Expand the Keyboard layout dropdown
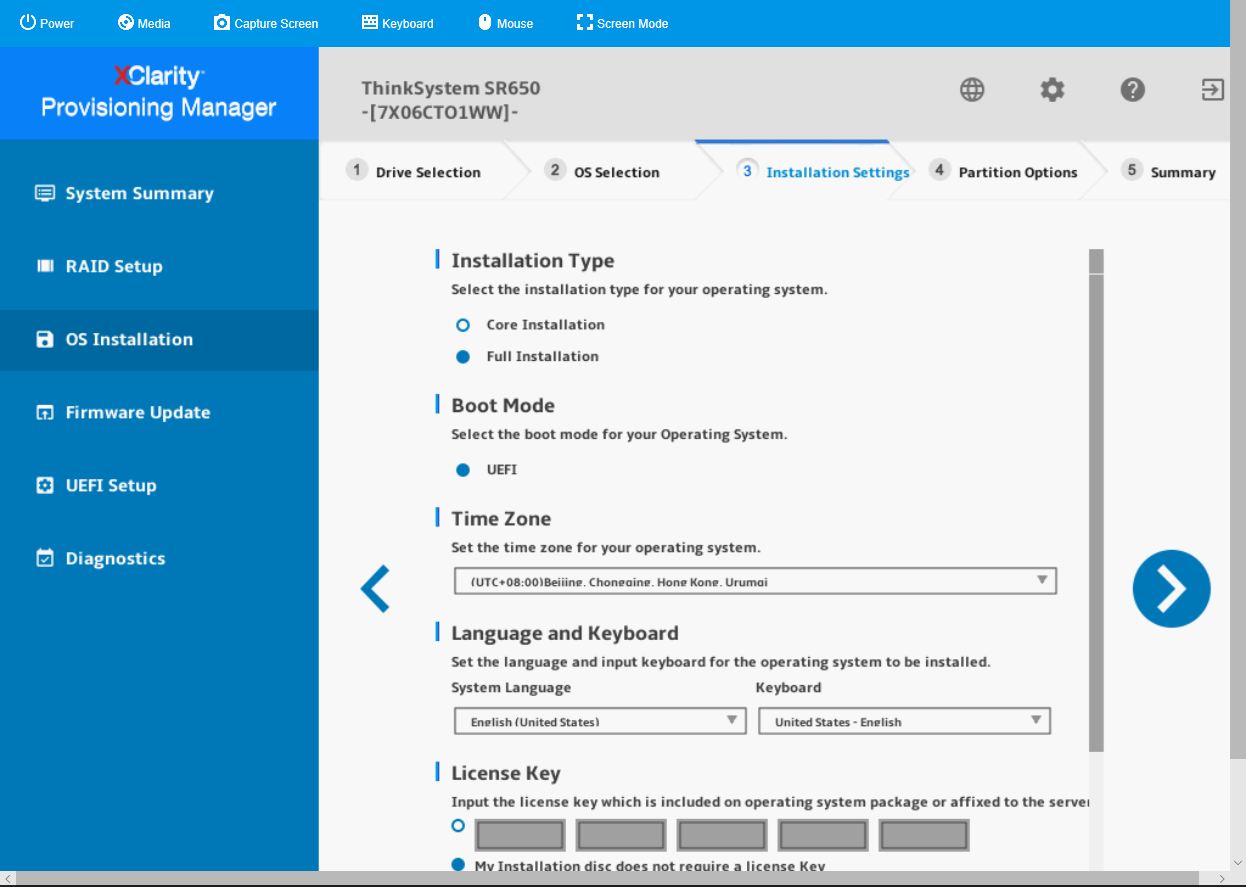Screen dimensions: 1246x887 (x=904, y=721)
